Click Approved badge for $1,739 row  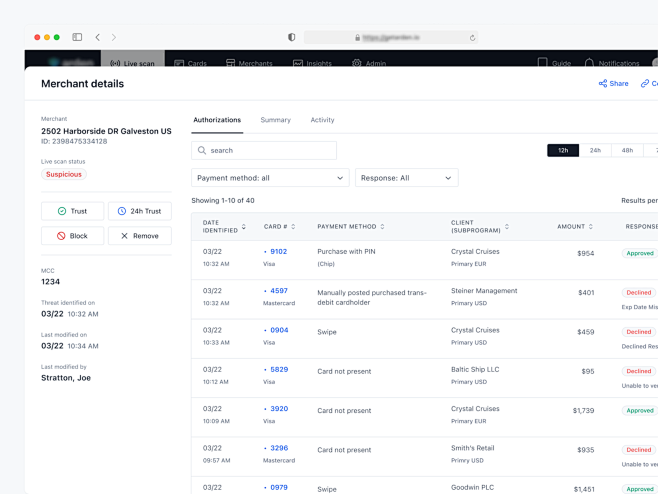tap(640, 410)
